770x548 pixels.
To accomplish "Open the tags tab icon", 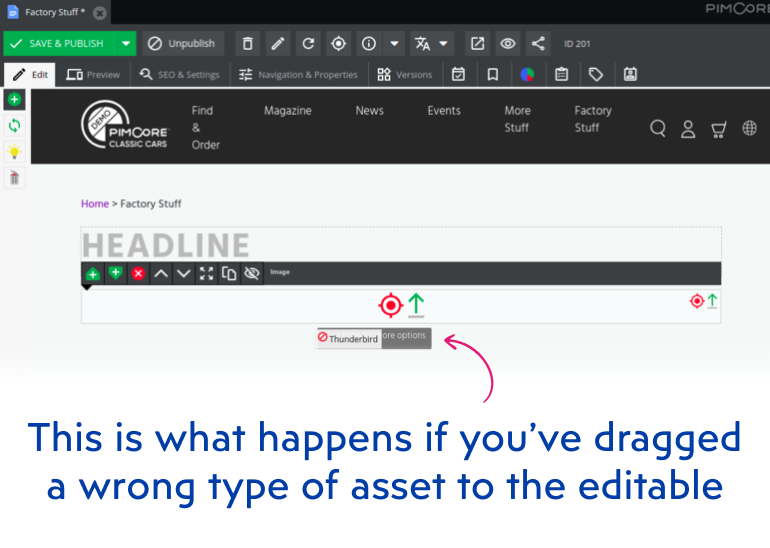I will (596, 75).
